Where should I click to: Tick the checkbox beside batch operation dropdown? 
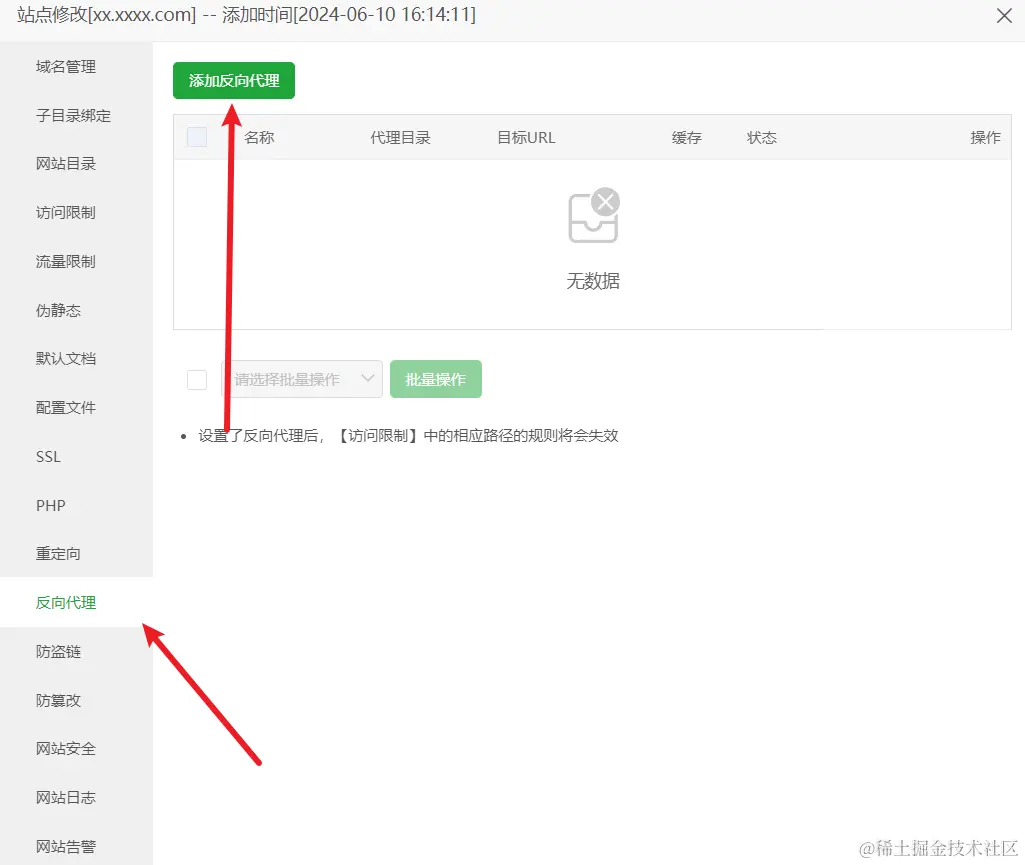click(x=197, y=379)
